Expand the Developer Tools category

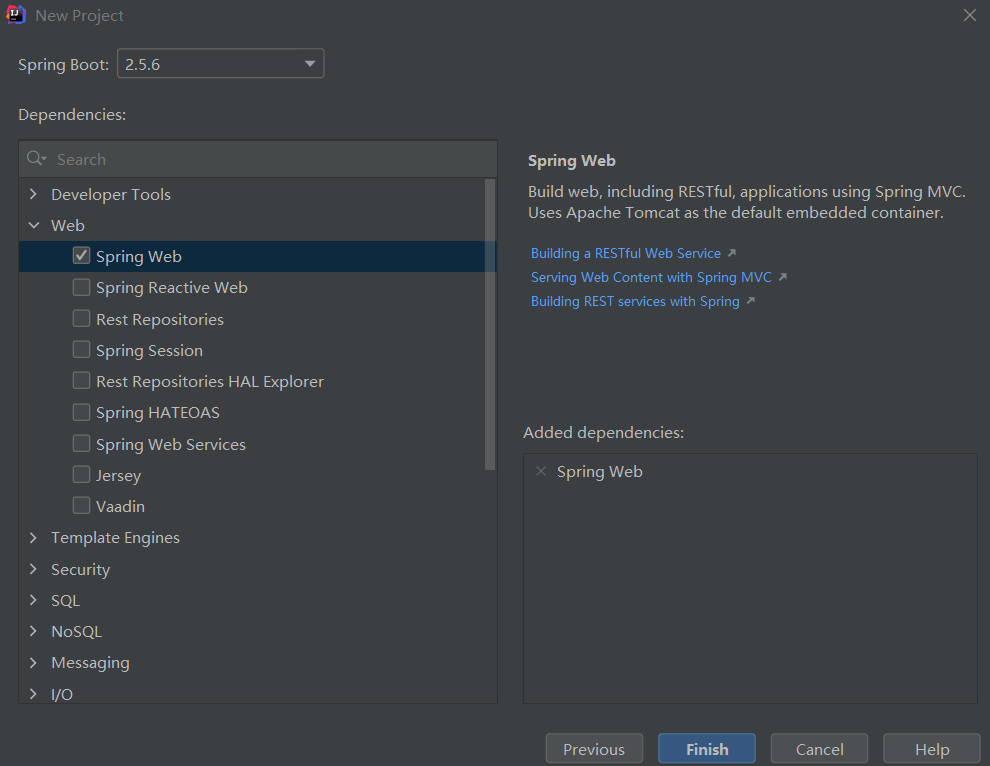(x=33, y=194)
